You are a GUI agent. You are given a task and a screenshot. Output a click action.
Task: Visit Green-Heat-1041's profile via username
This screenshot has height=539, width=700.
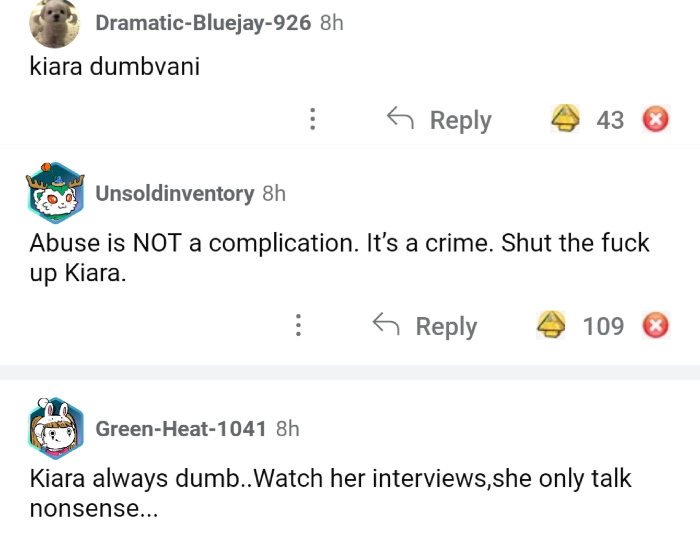180,429
